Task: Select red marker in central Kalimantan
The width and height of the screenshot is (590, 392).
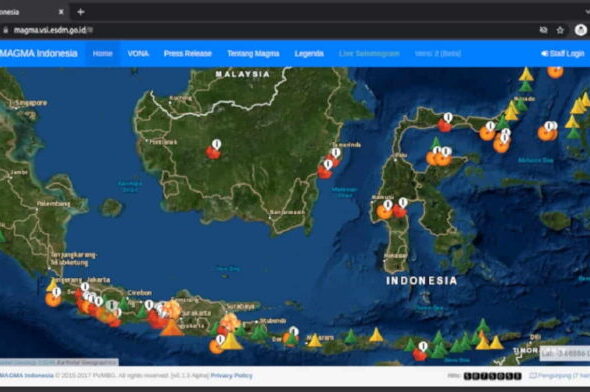Action: 213,152
